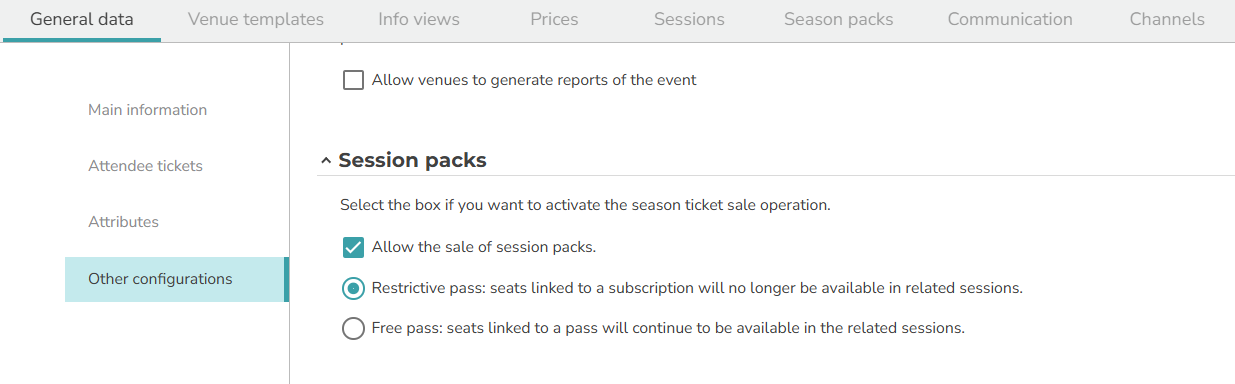Image resolution: width=1235 pixels, height=384 pixels.
Task: Click the Restrictive pass description label
Action: pyautogui.click(x=697, y=288)
